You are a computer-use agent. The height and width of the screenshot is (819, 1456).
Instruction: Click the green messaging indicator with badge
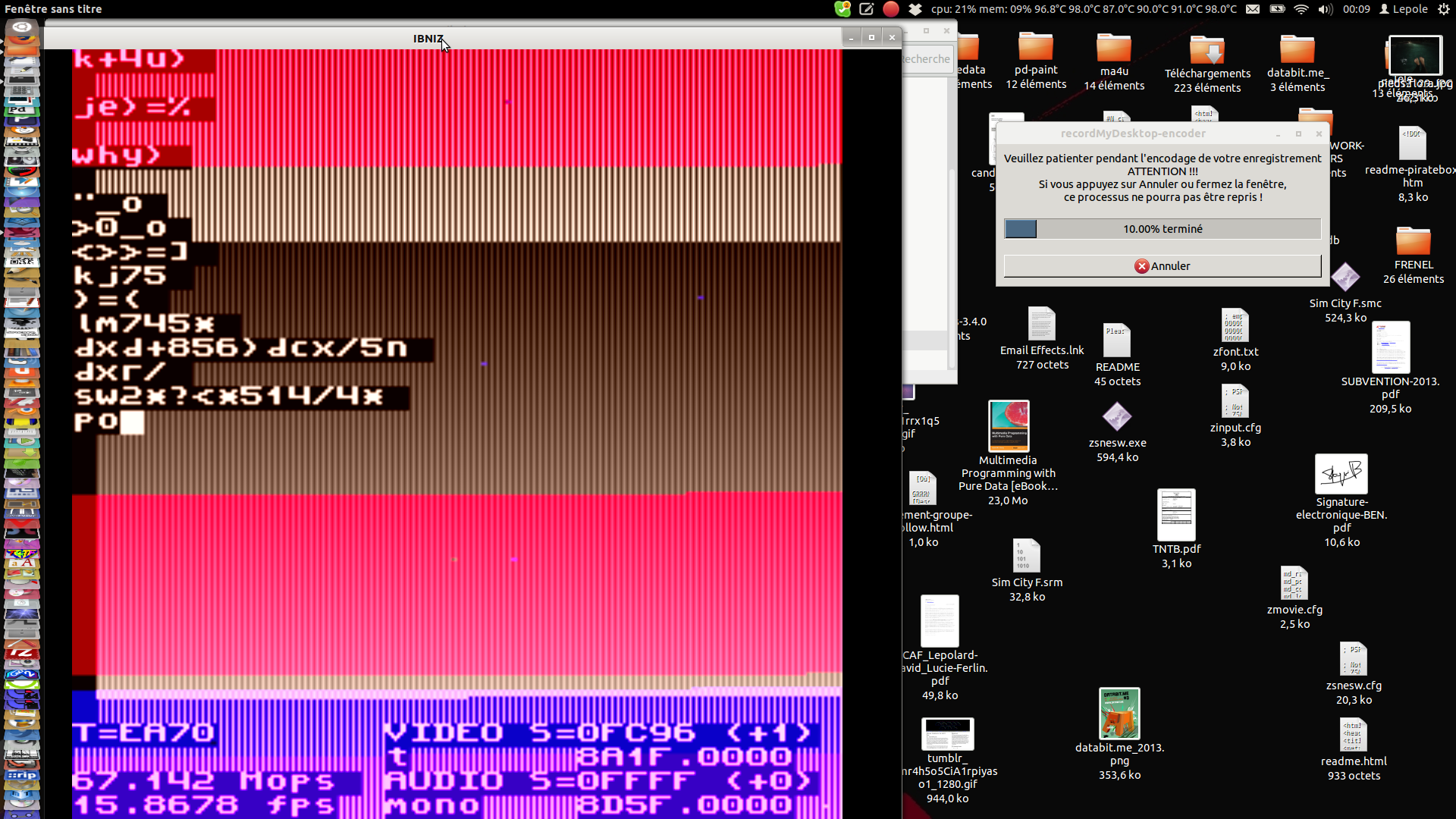843,9
